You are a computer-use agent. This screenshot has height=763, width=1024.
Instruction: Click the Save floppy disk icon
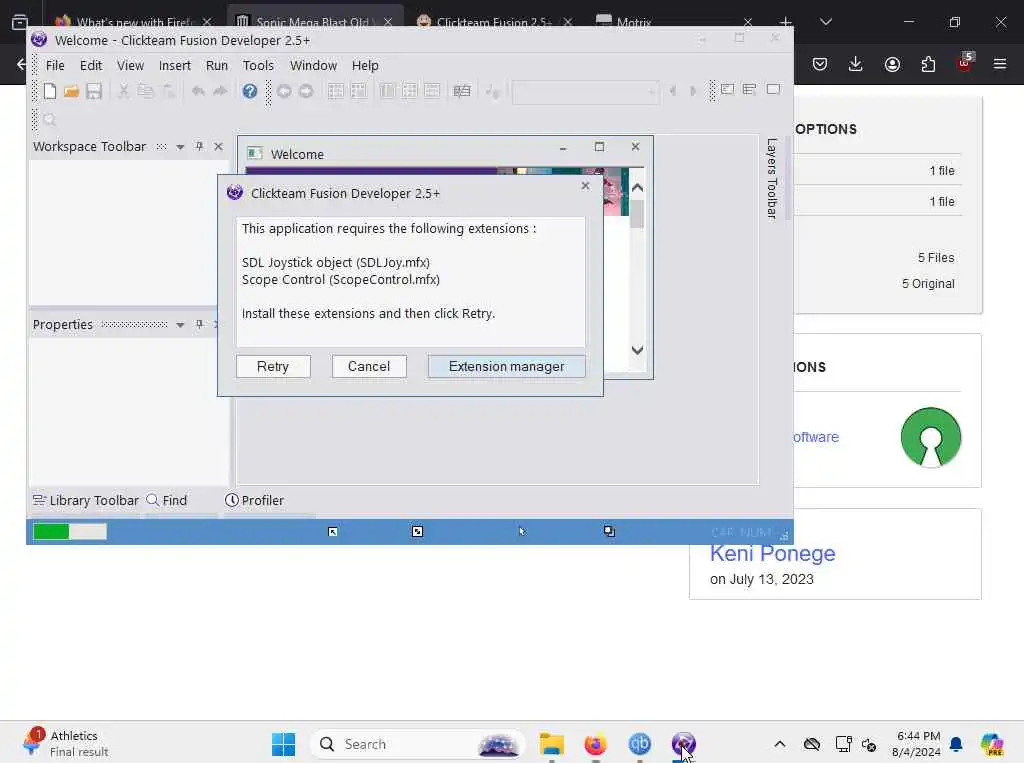coord(94,91)
